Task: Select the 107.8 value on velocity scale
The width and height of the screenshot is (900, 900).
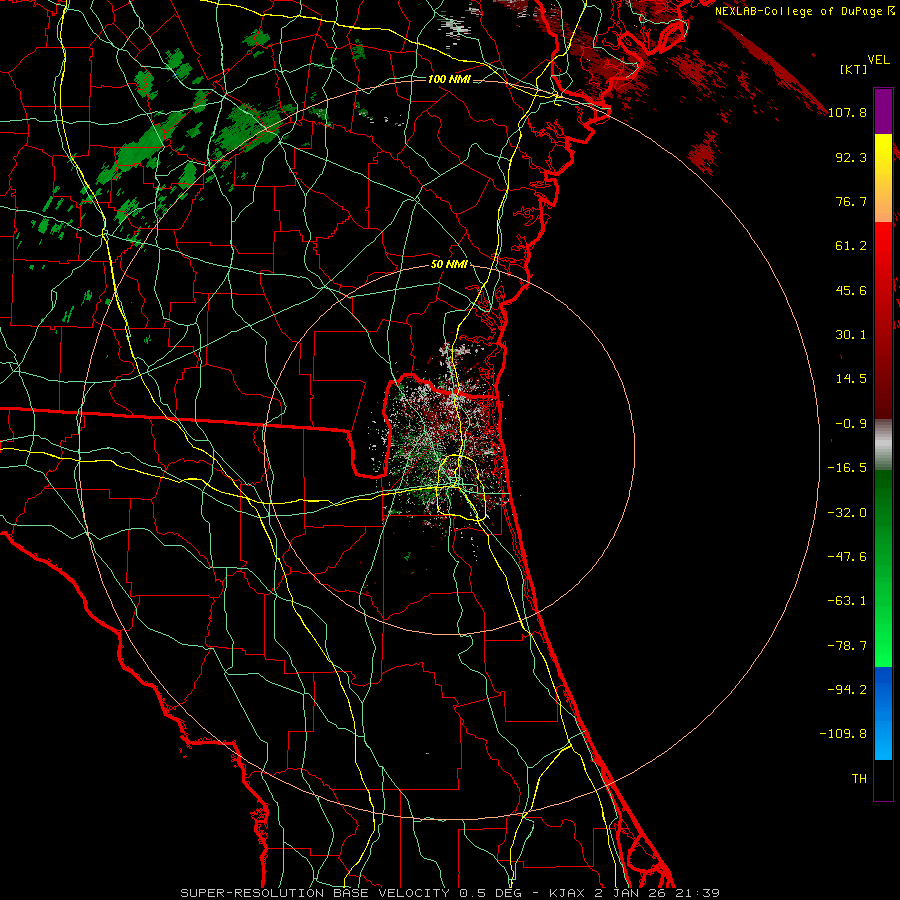Action: (x=847, y=112)
